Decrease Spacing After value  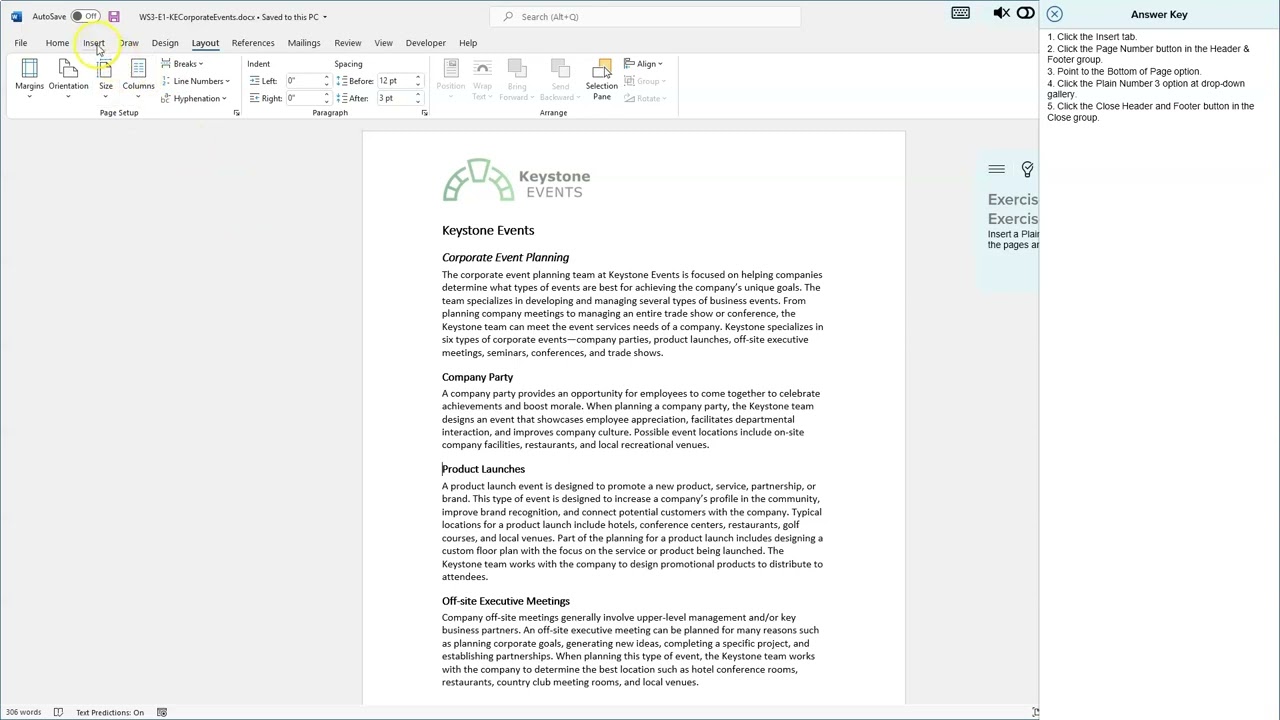418,101
